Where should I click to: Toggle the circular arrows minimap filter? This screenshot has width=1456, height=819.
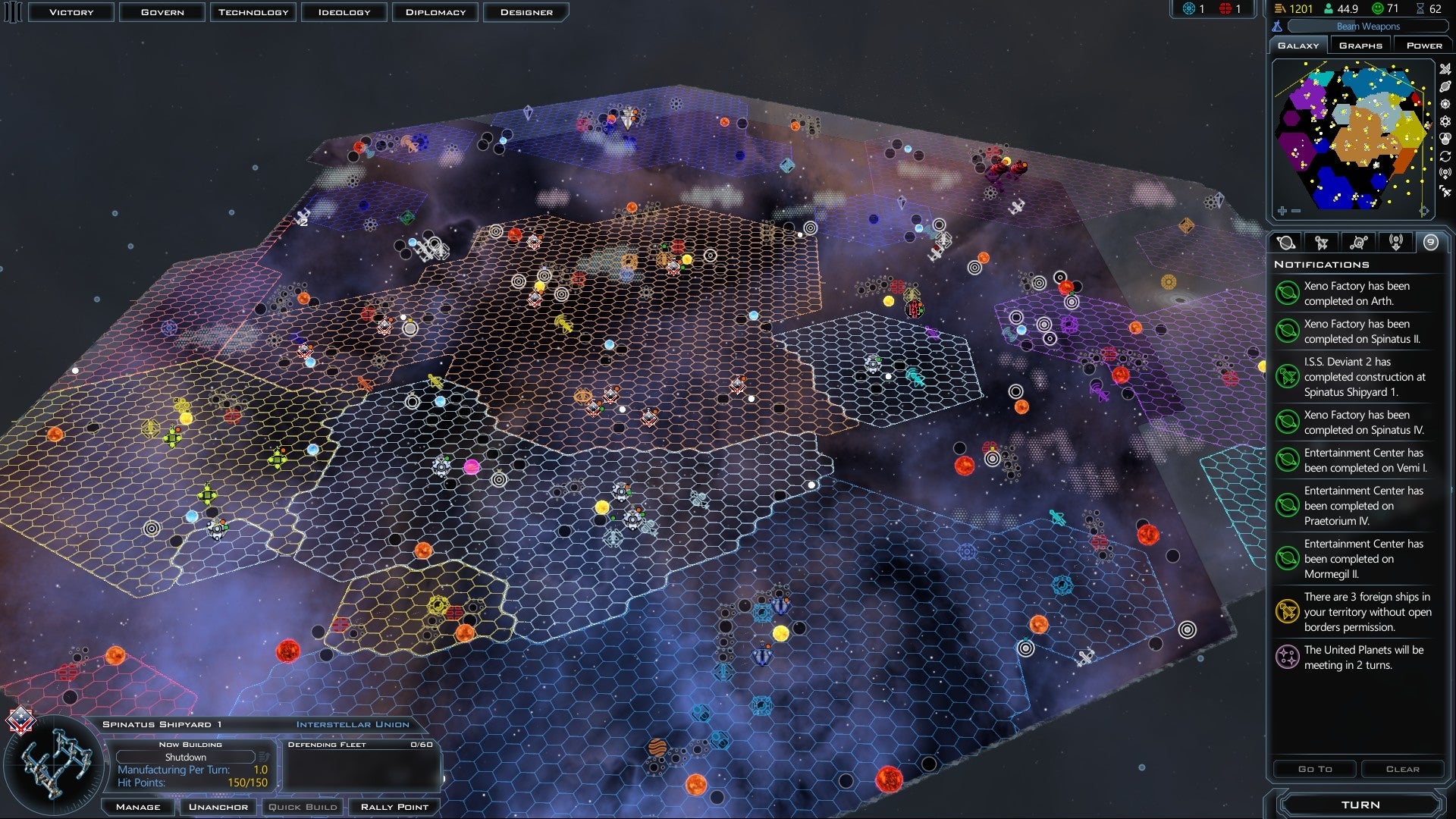1445,156
